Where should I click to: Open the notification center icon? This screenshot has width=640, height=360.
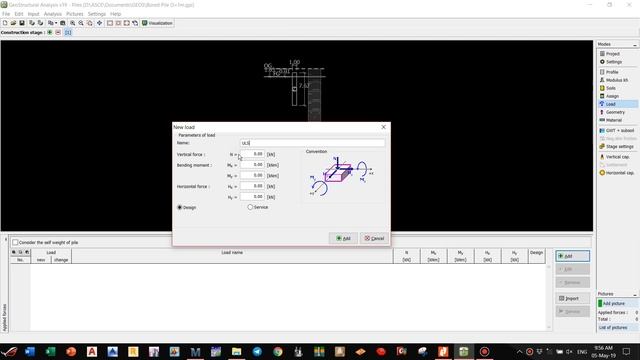coord(627,351)
